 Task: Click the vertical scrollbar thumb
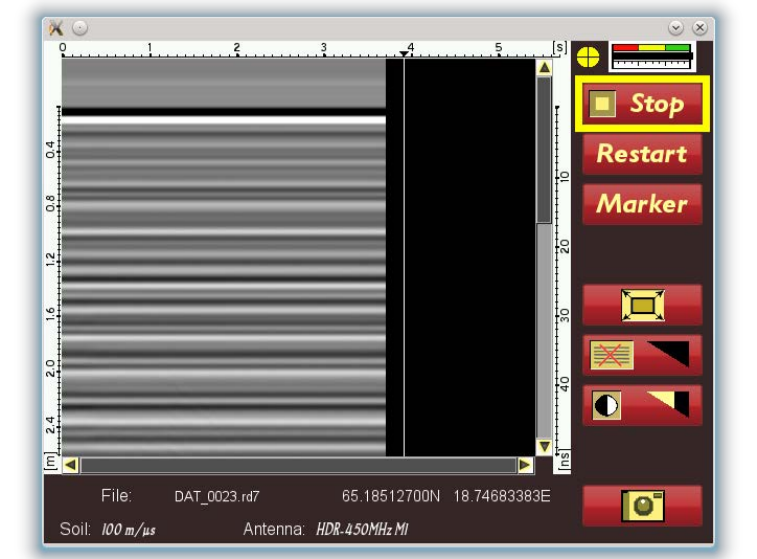(x=544, y=150)
